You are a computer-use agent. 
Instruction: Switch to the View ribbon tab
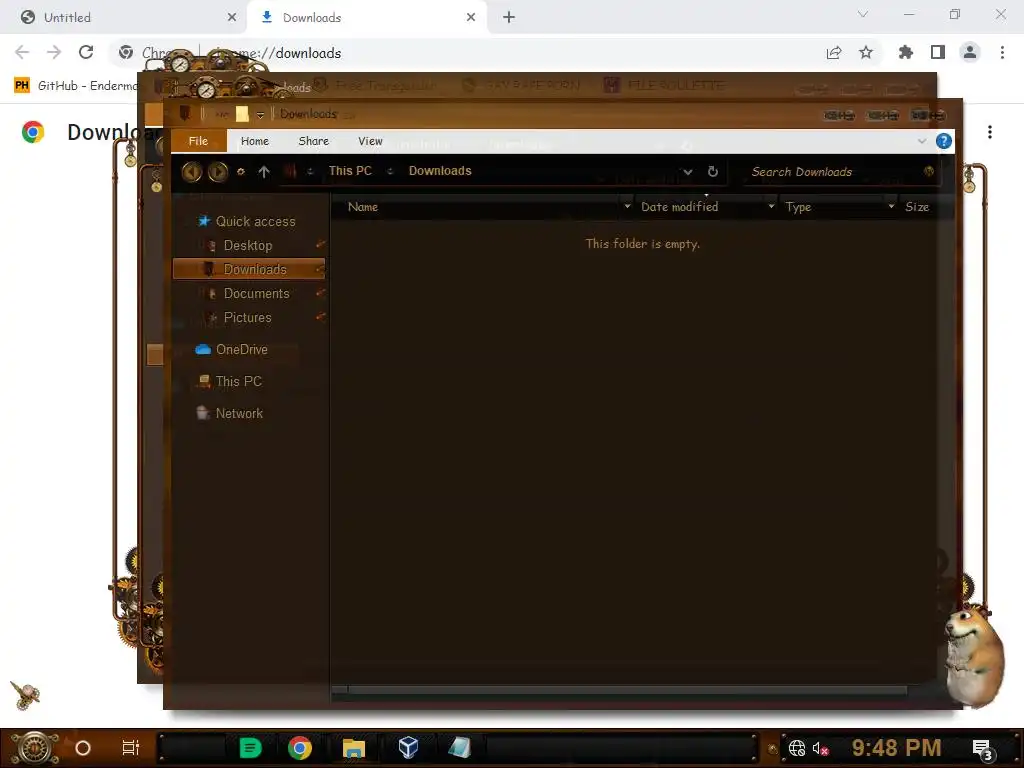(370, 141)
